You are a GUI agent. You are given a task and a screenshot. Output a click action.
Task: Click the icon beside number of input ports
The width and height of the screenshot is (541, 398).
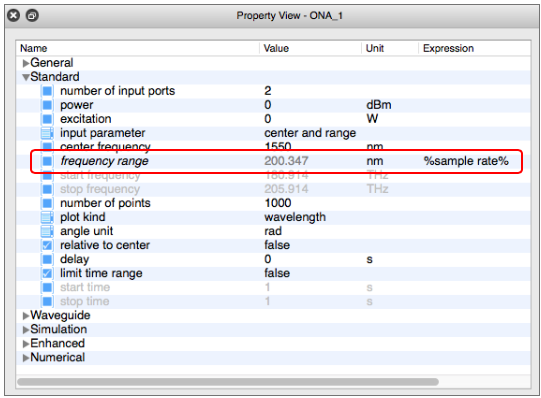coord(47,91)
